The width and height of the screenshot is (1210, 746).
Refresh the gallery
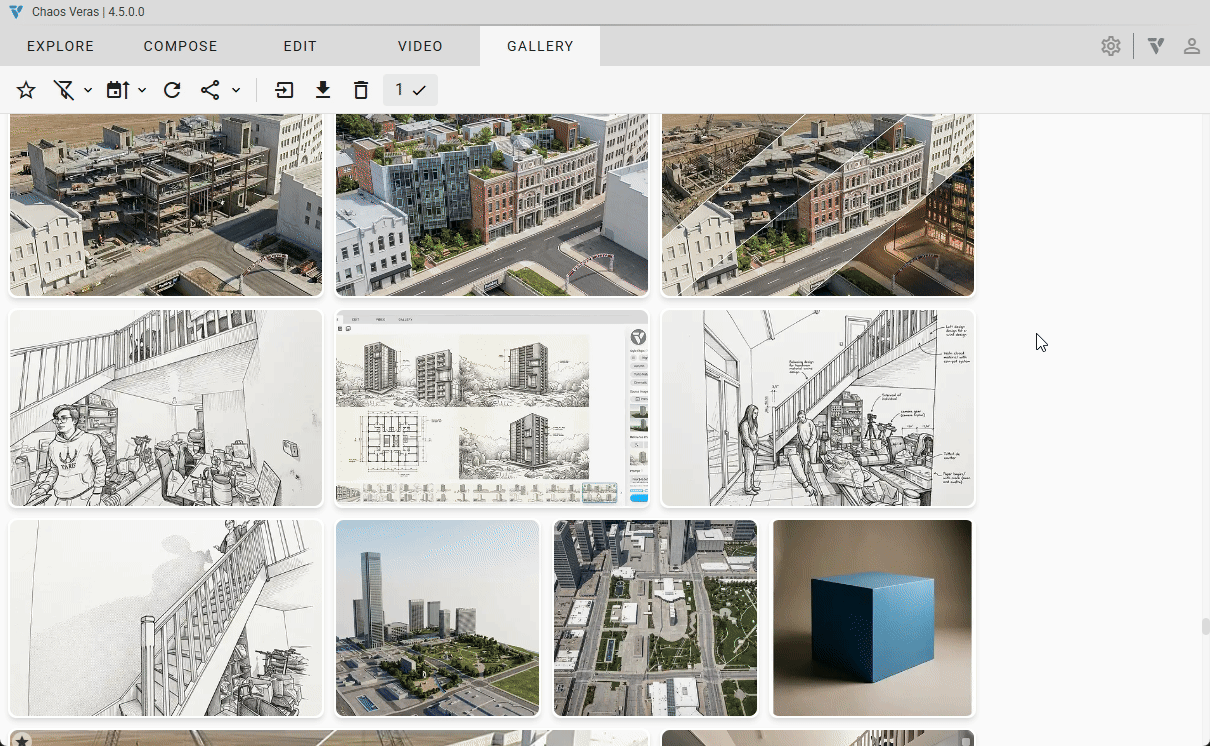tap(172, 90)
